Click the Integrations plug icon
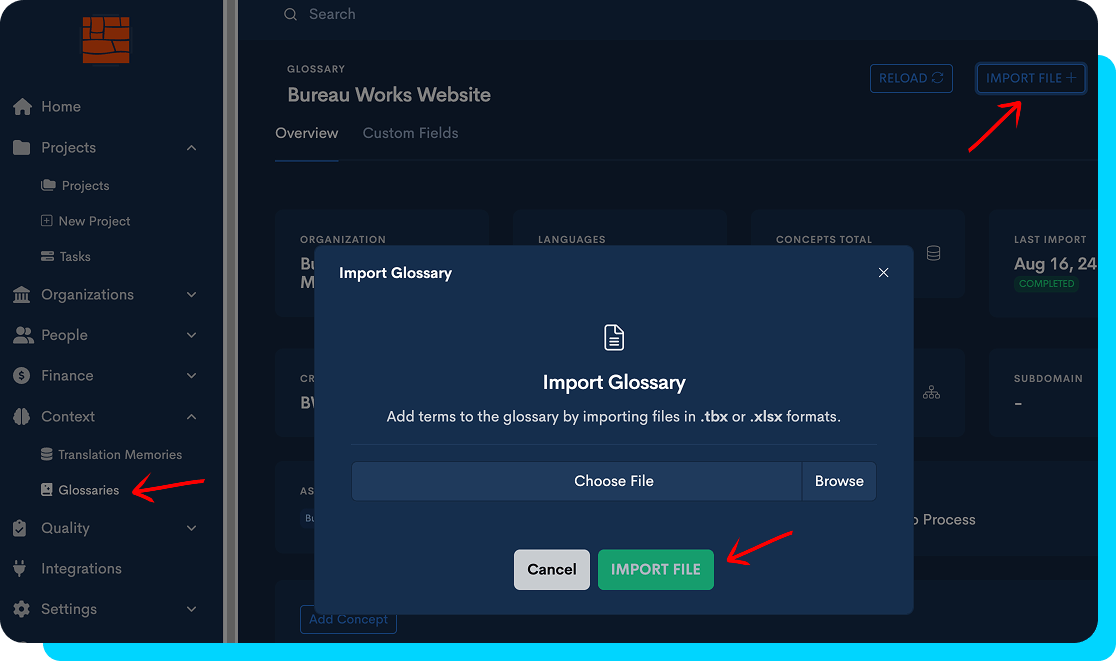This screenshot has height=661, width=1116. pyautogui.click(x=20, y=569)
